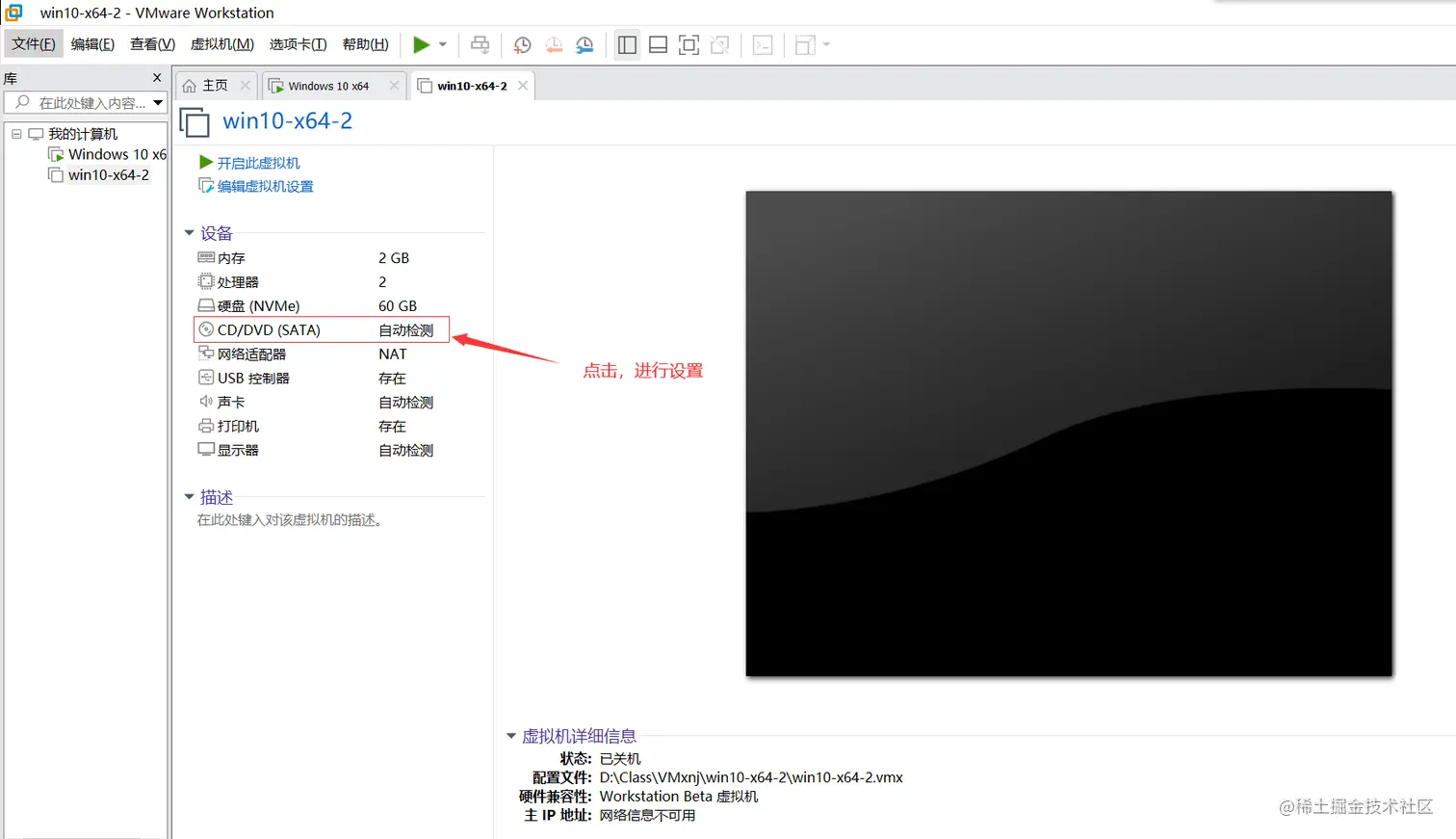
Task: Select the win10-x64-2 tab
Action: [472, 86]
